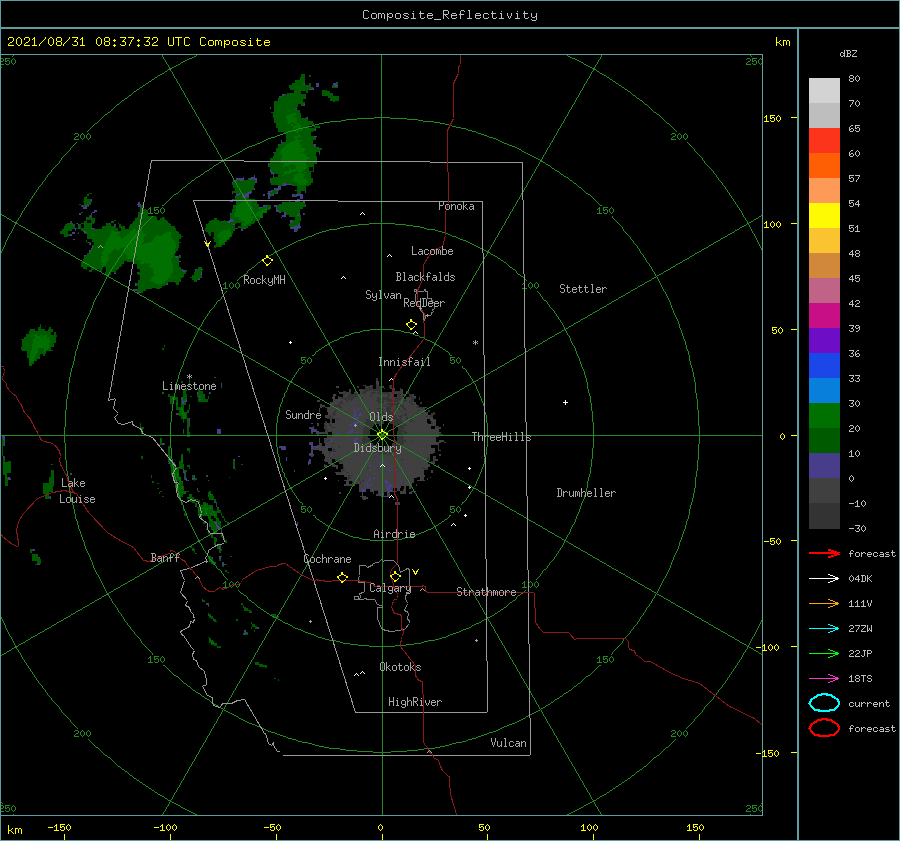Screen dimensions: 900x841
Task: Click the 20 dBZ green color swatch
Action: tap(824, 415)
